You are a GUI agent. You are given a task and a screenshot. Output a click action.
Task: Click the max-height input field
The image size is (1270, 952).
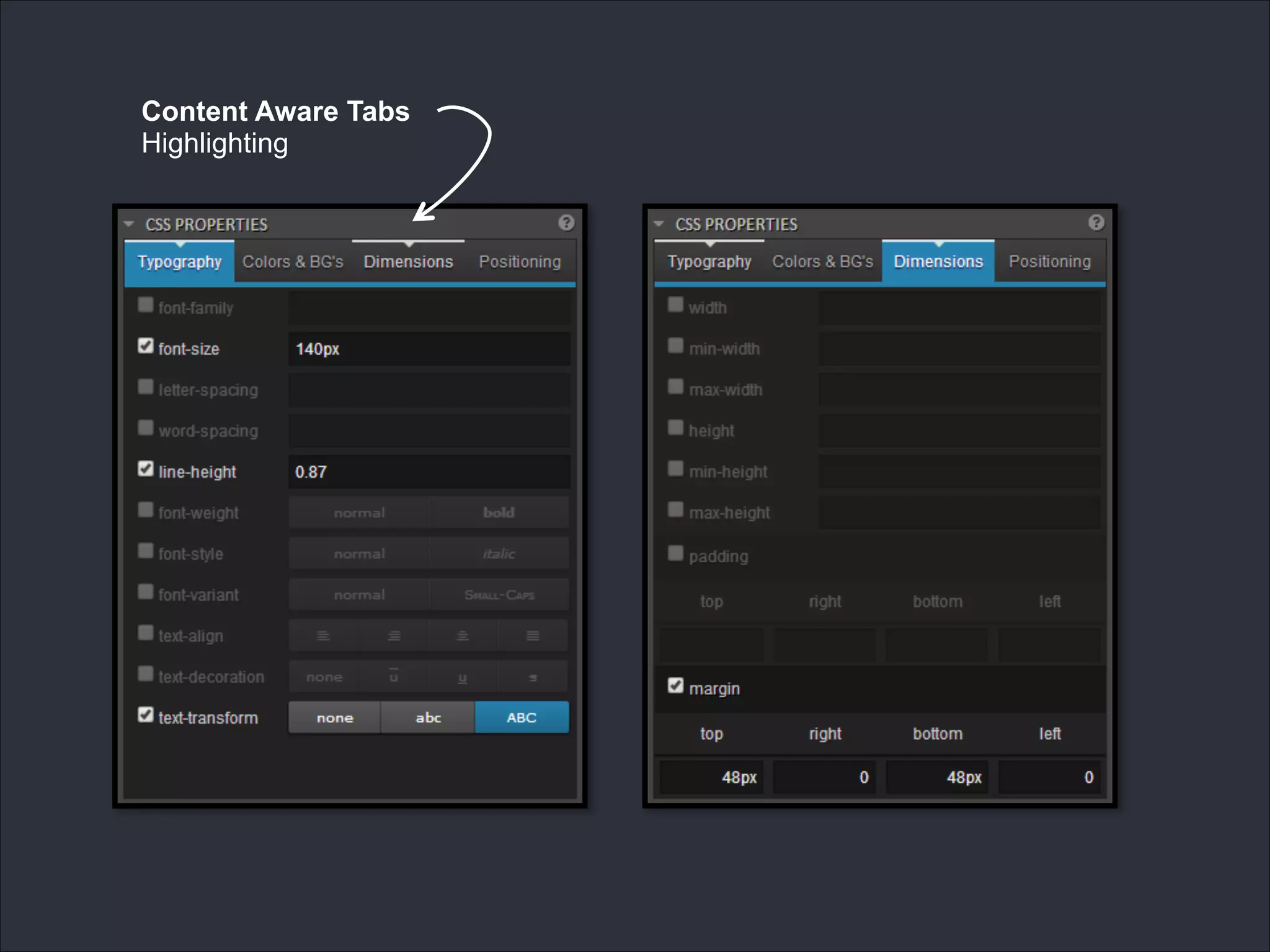(959, 513)
